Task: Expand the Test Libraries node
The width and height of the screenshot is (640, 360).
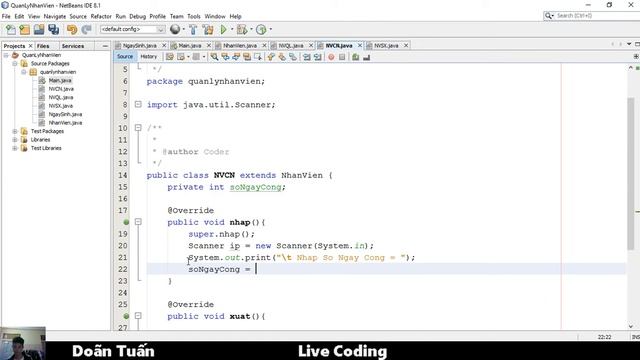Action: click(x=15, y=148)
